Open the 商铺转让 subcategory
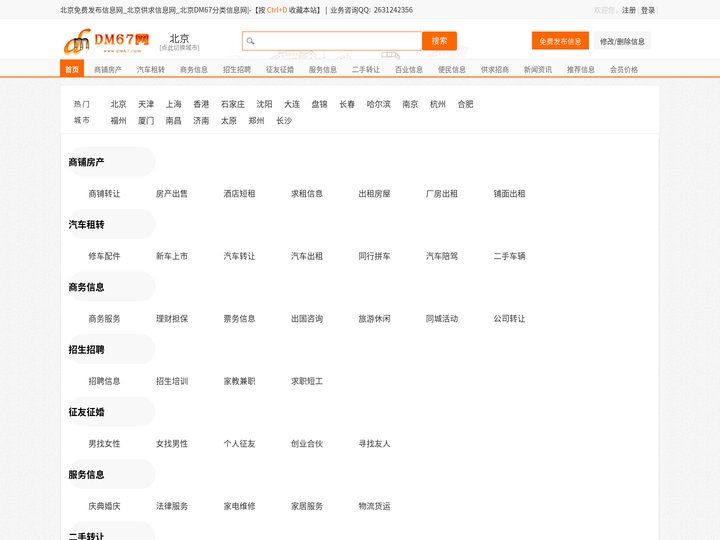The image size is (720, 540). [104, 194]
